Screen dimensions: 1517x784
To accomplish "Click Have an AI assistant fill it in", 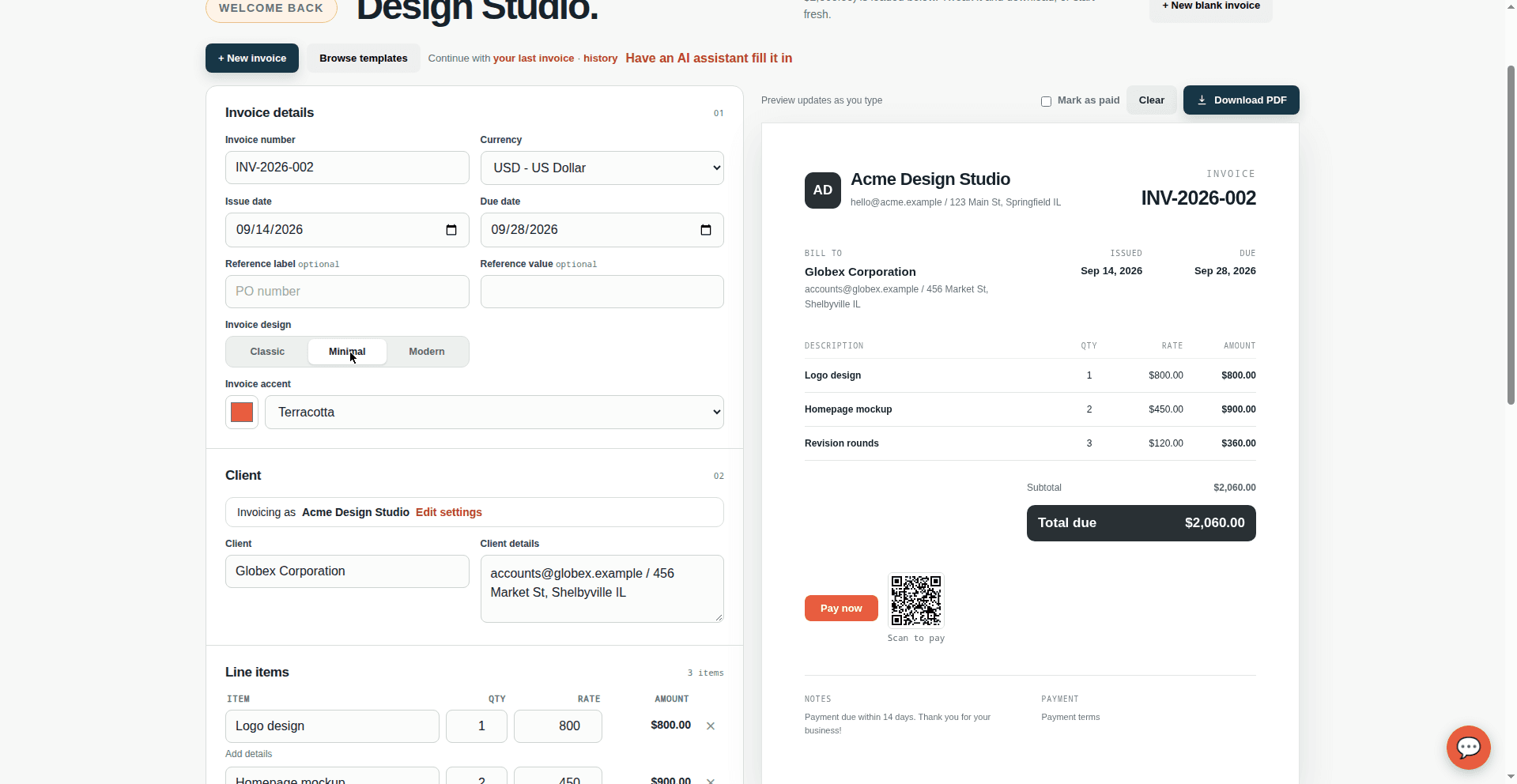I will [x=708, y=58].
